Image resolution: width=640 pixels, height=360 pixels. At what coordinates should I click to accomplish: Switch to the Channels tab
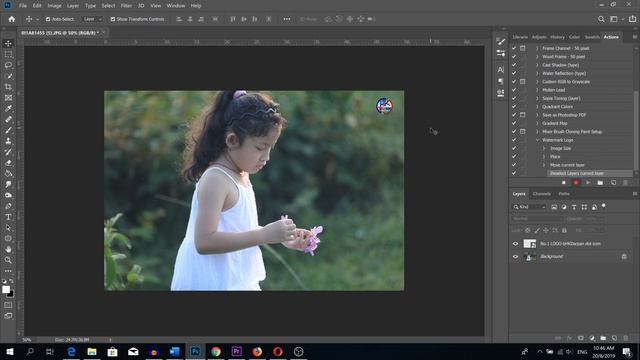point(542,194)
